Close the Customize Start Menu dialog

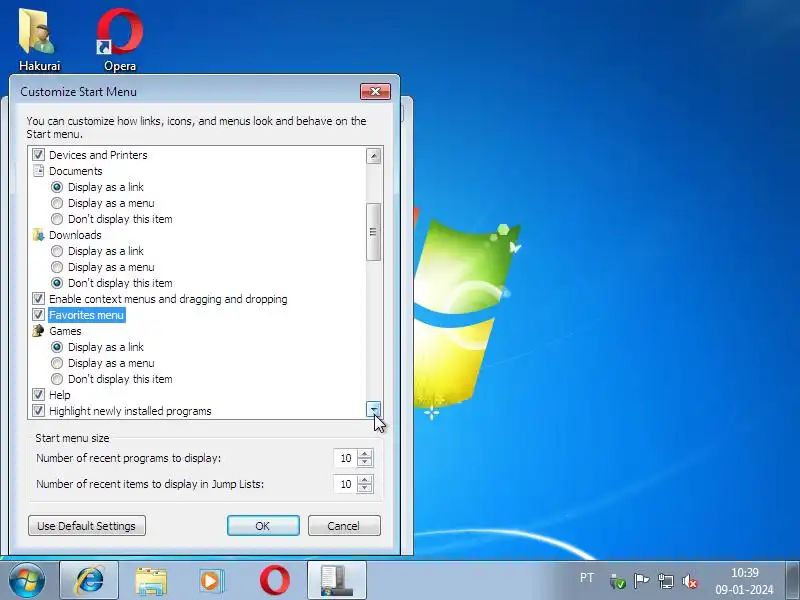376,91
